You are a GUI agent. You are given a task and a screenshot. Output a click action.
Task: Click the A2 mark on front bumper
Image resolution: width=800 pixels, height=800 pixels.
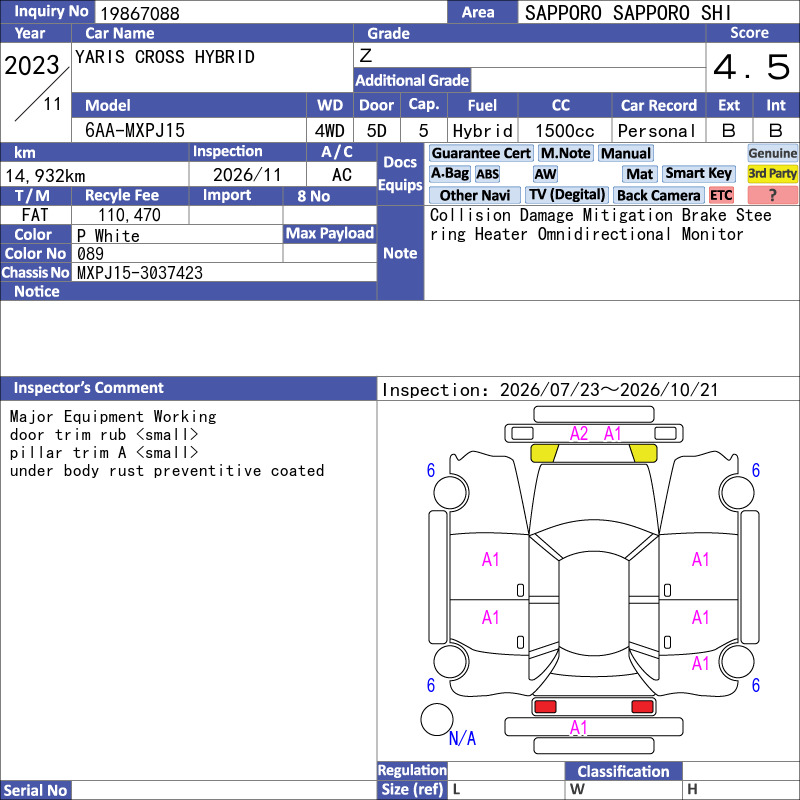[x=579, y=434]
